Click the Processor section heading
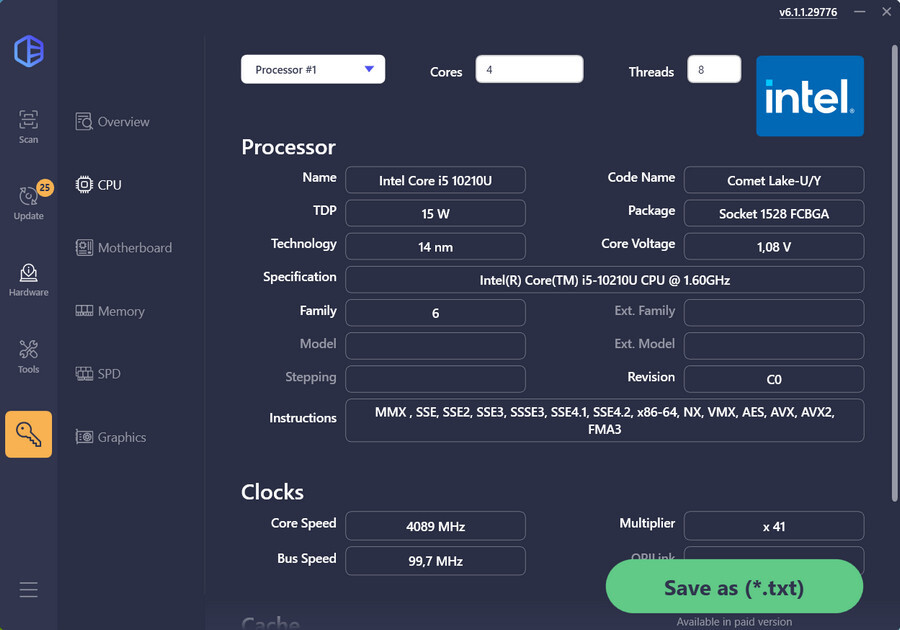 click(288, 147)
